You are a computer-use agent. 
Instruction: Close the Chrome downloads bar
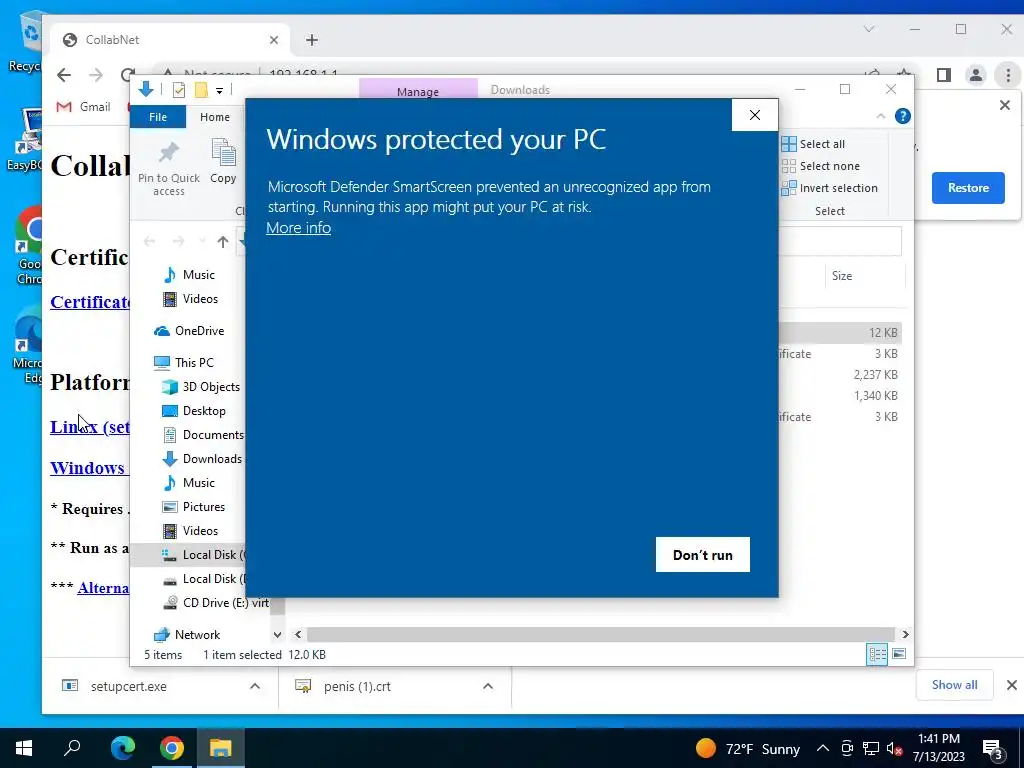(1012, 685)
